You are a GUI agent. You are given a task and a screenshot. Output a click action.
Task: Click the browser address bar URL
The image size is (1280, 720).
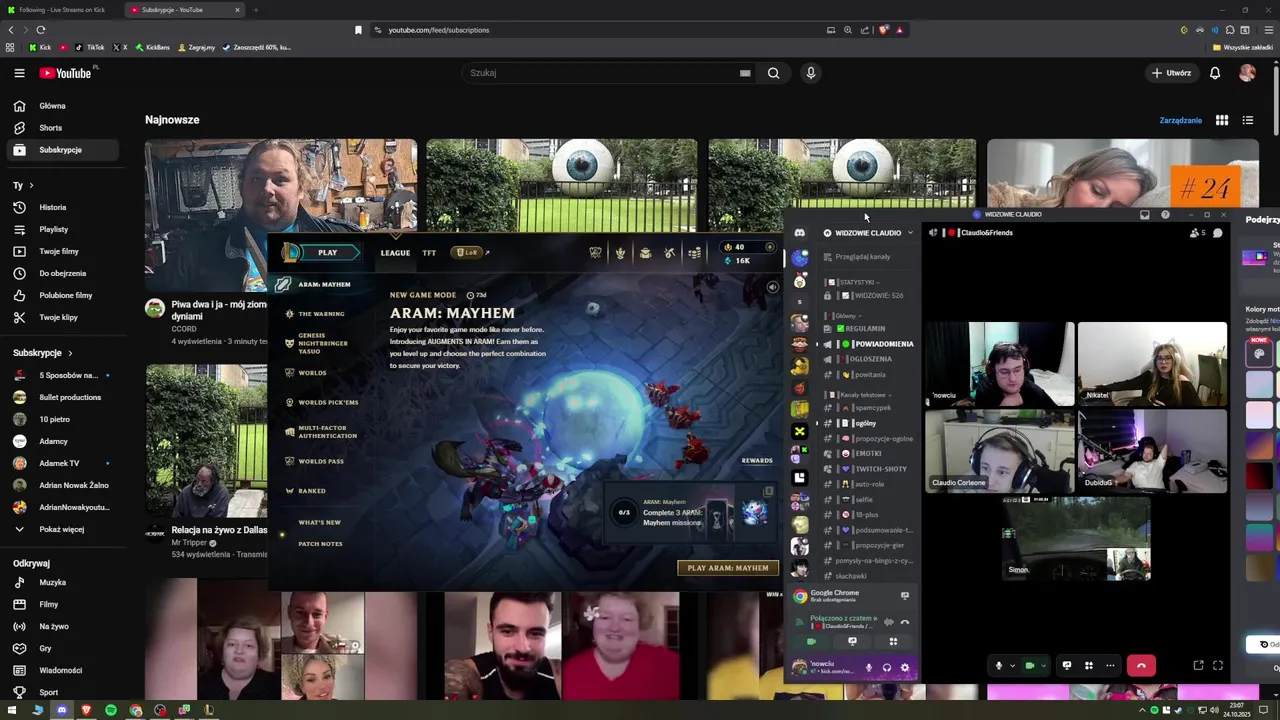438,30
